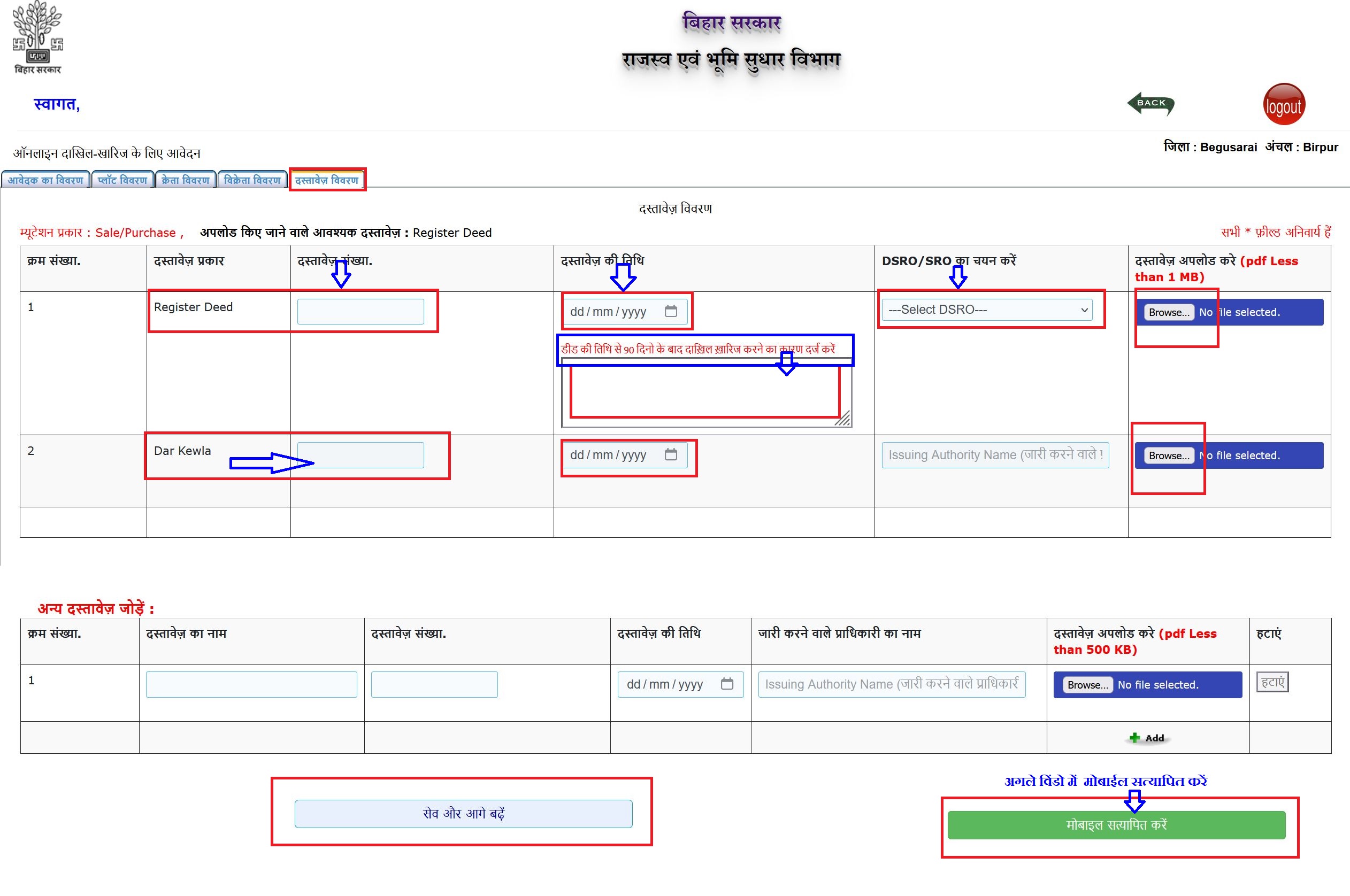1350x896 pixels.
Task: Click the green plus Add icon
Action: point(1135,738)
